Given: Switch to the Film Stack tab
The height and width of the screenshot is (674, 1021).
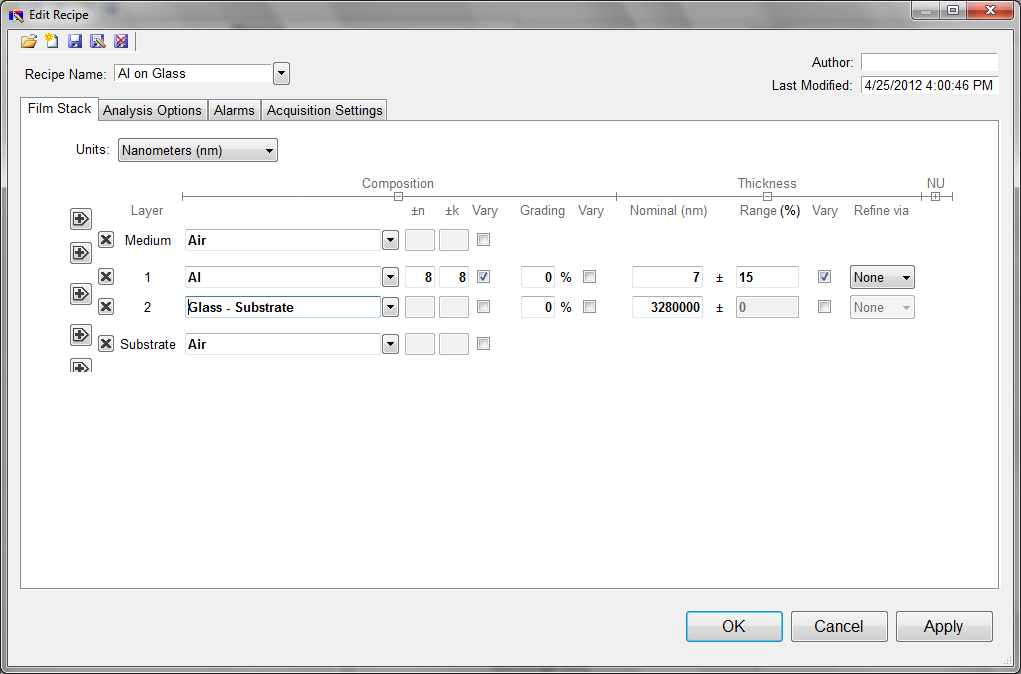Looking at the screenshot, I should [x=59, y=109].
